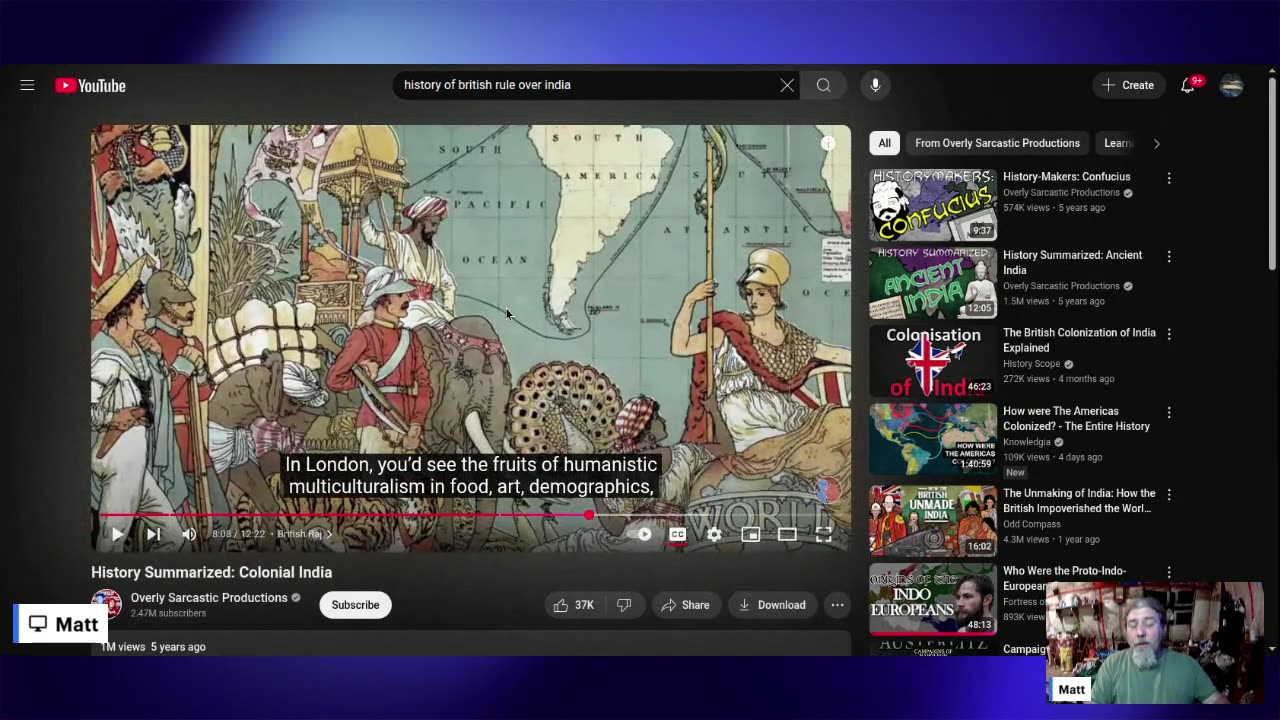
Task: Click the Odd Compass channel name
Action: pos(1033,524)
